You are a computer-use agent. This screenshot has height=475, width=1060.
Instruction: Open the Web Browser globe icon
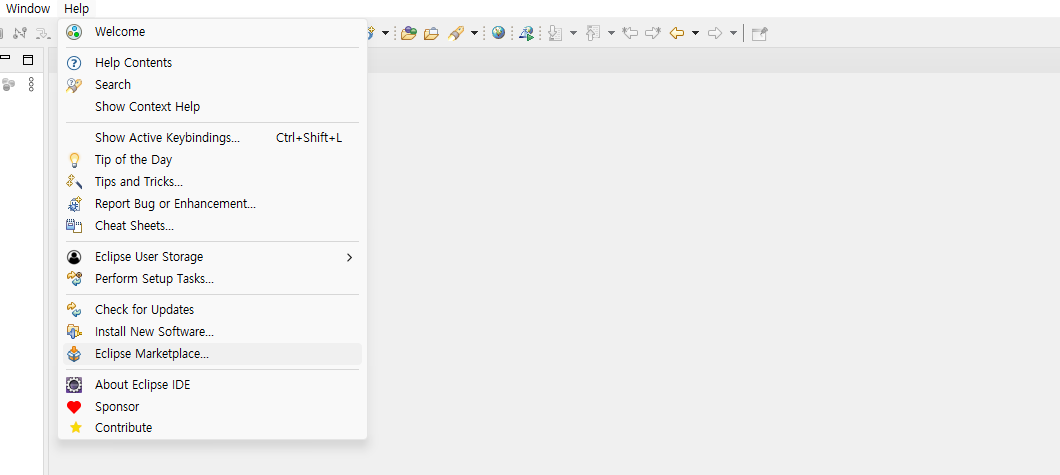[x=498, y=32]
